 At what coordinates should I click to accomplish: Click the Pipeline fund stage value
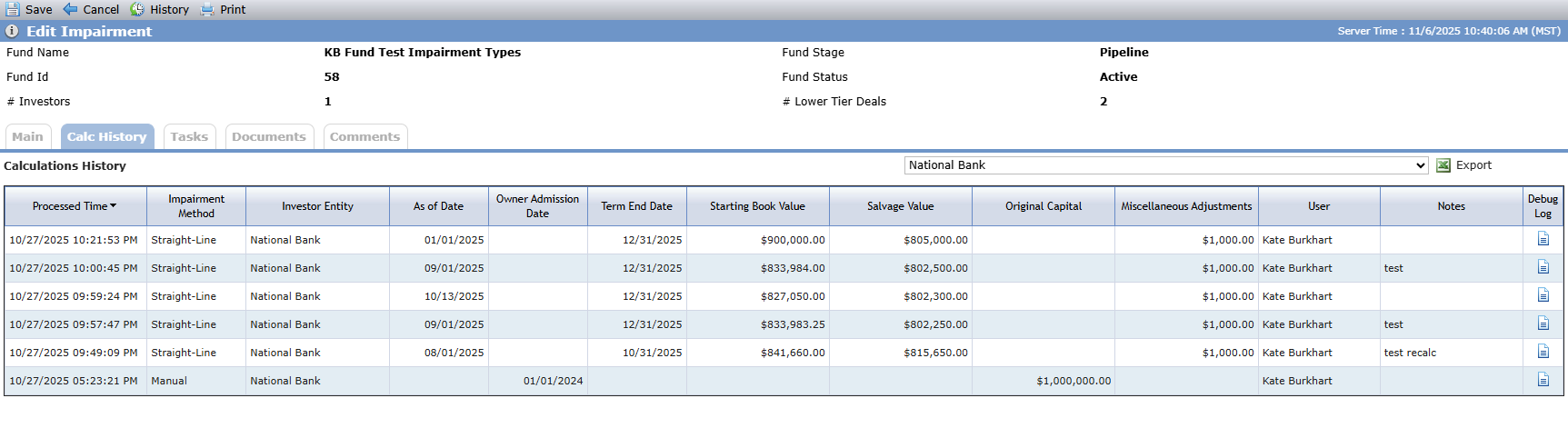point(1124,52)
